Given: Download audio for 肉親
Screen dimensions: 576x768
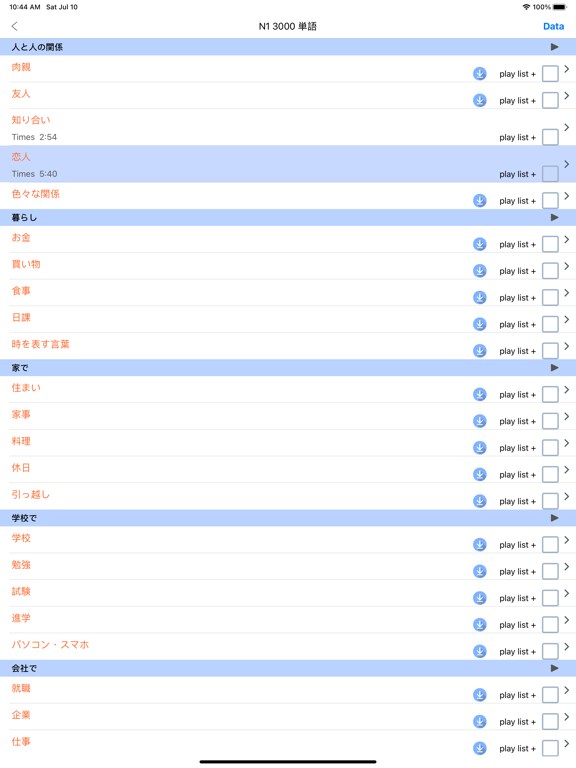Looking at the screenshot, I should [480, 73].
